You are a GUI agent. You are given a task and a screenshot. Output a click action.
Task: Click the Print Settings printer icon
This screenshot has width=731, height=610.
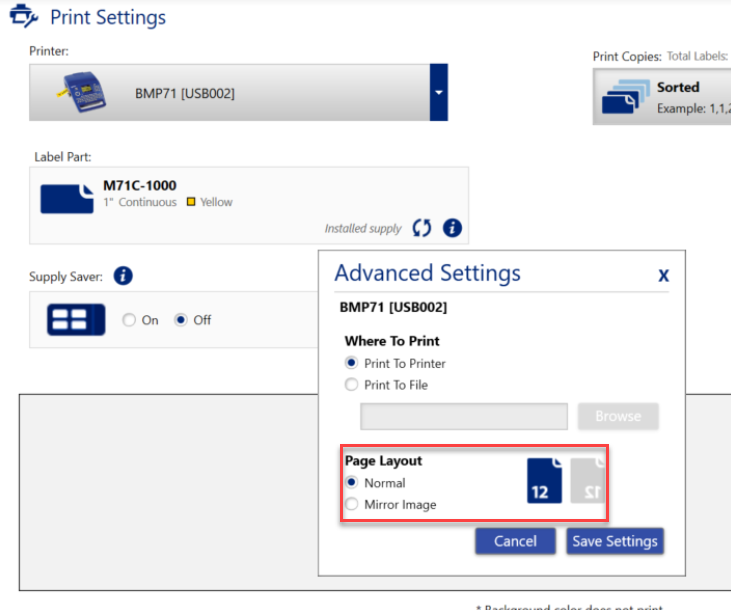tap(24, 17)
